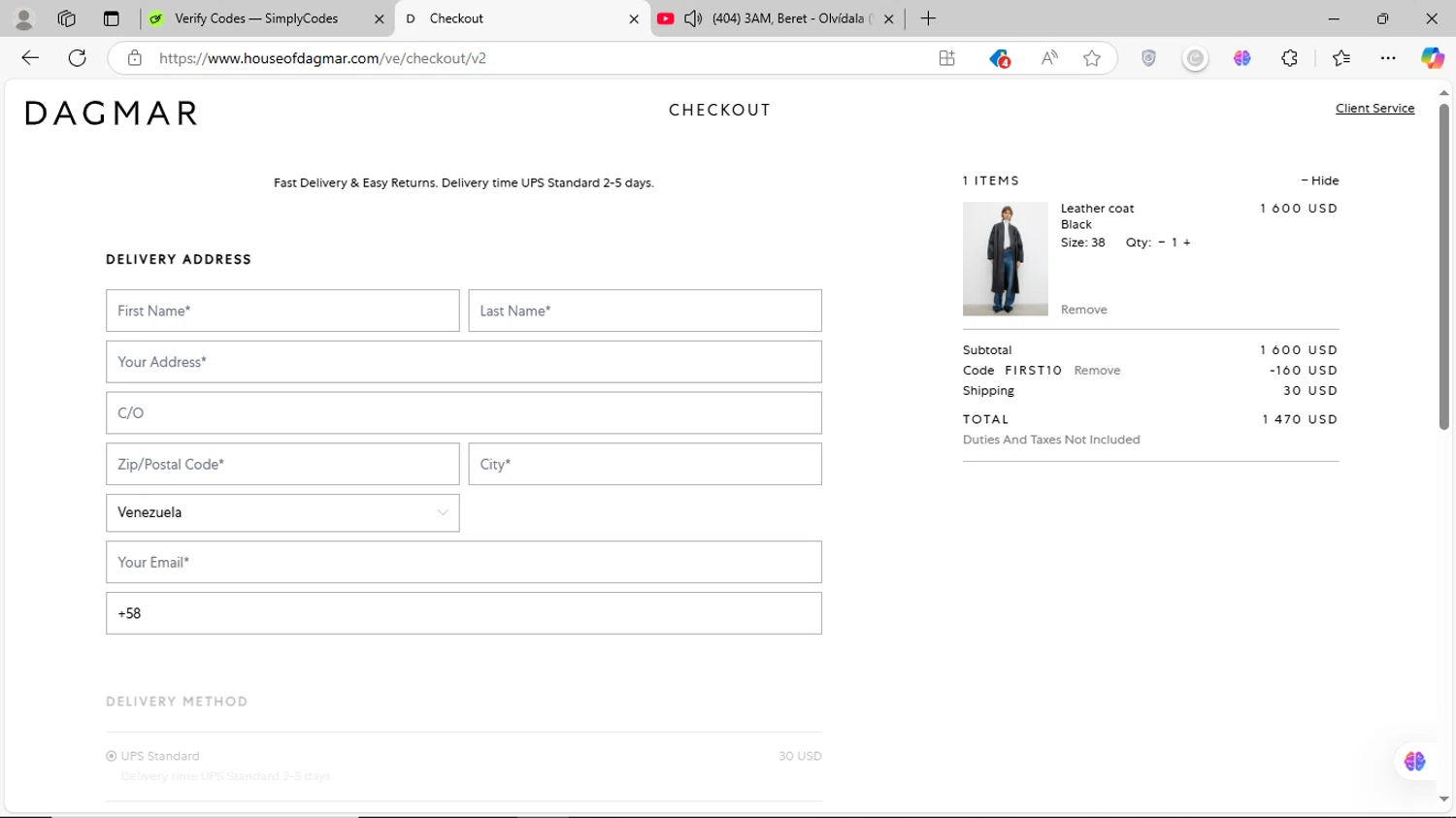Click the Fast Delivery & Easy Returns notice
The width and height of the screenshot is (1456, 818).
pos(464,182)
